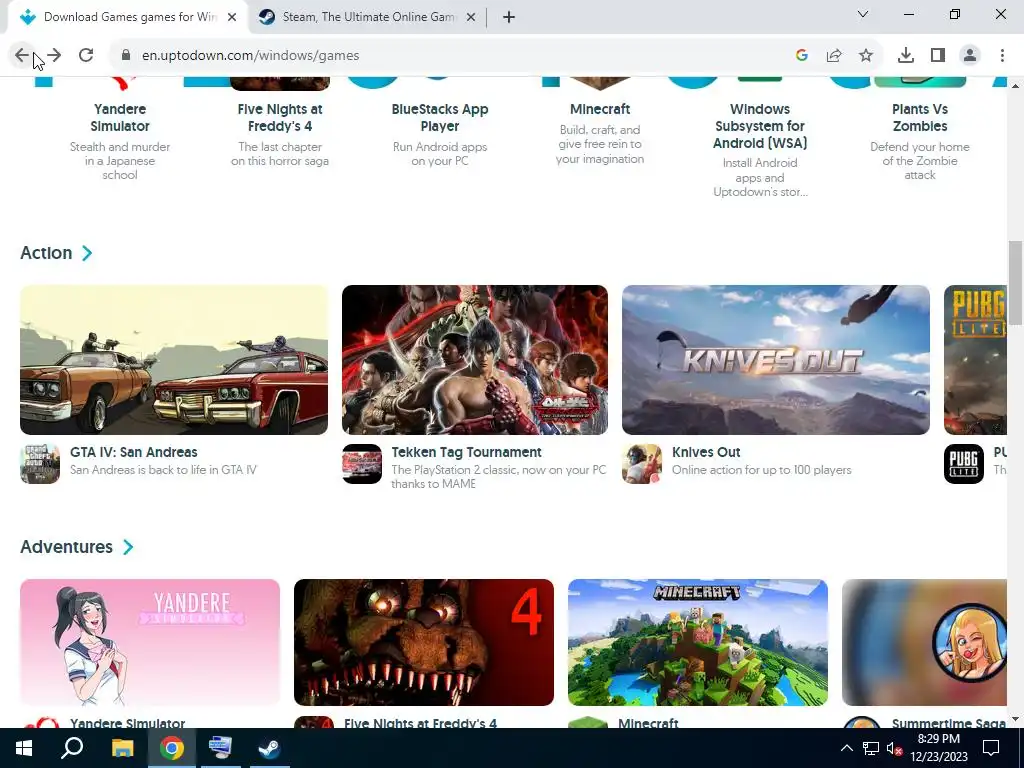Image resolution: width=1024 pixels, height=768 pixels.
Task: Open the Adventures category heading
Action: 67,547
